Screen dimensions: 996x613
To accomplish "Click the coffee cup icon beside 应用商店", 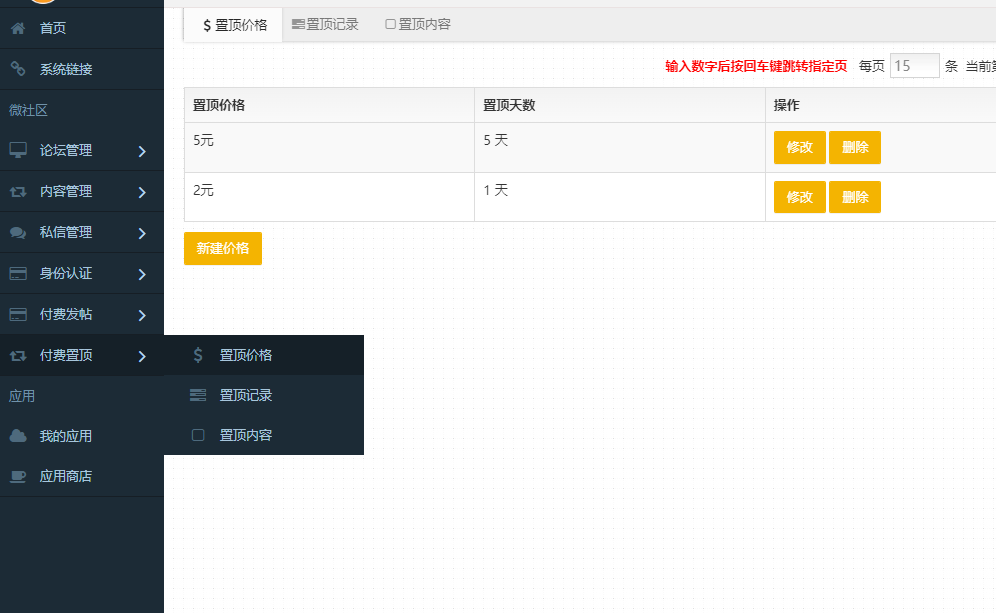I will [18, 477].
